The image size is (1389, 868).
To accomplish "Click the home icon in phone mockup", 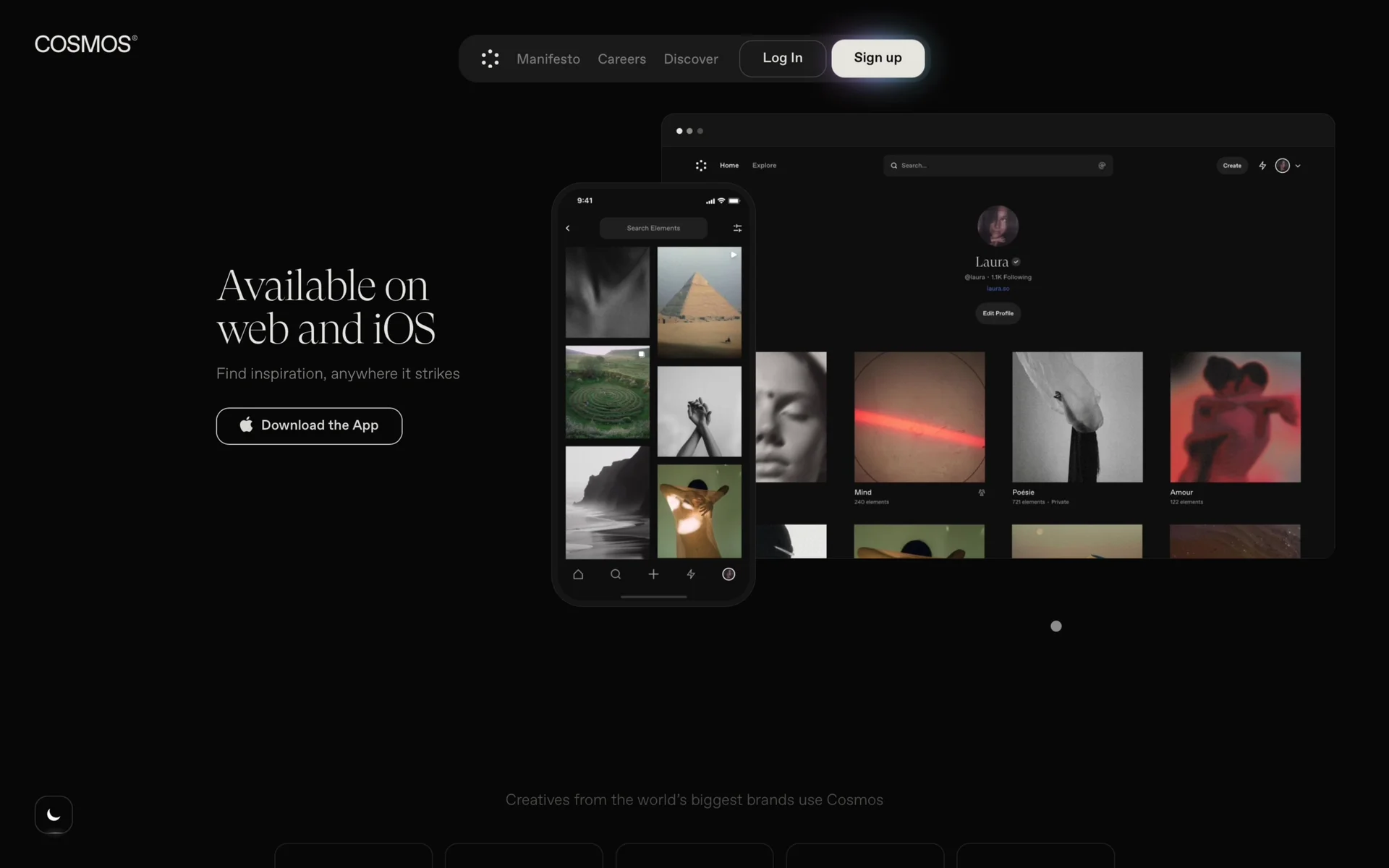I will tap(578, 574).
